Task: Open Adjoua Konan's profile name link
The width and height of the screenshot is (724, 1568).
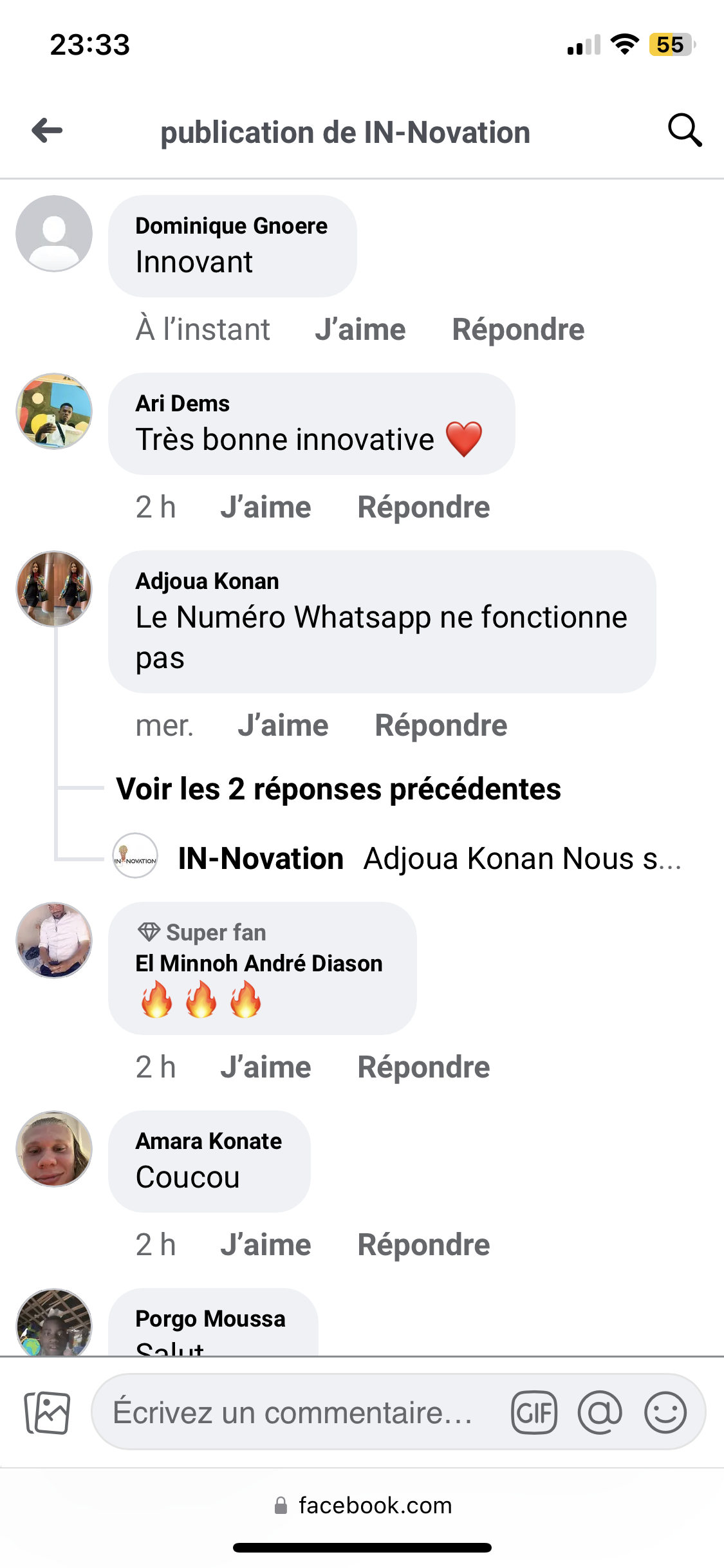Action: (207, 581)
